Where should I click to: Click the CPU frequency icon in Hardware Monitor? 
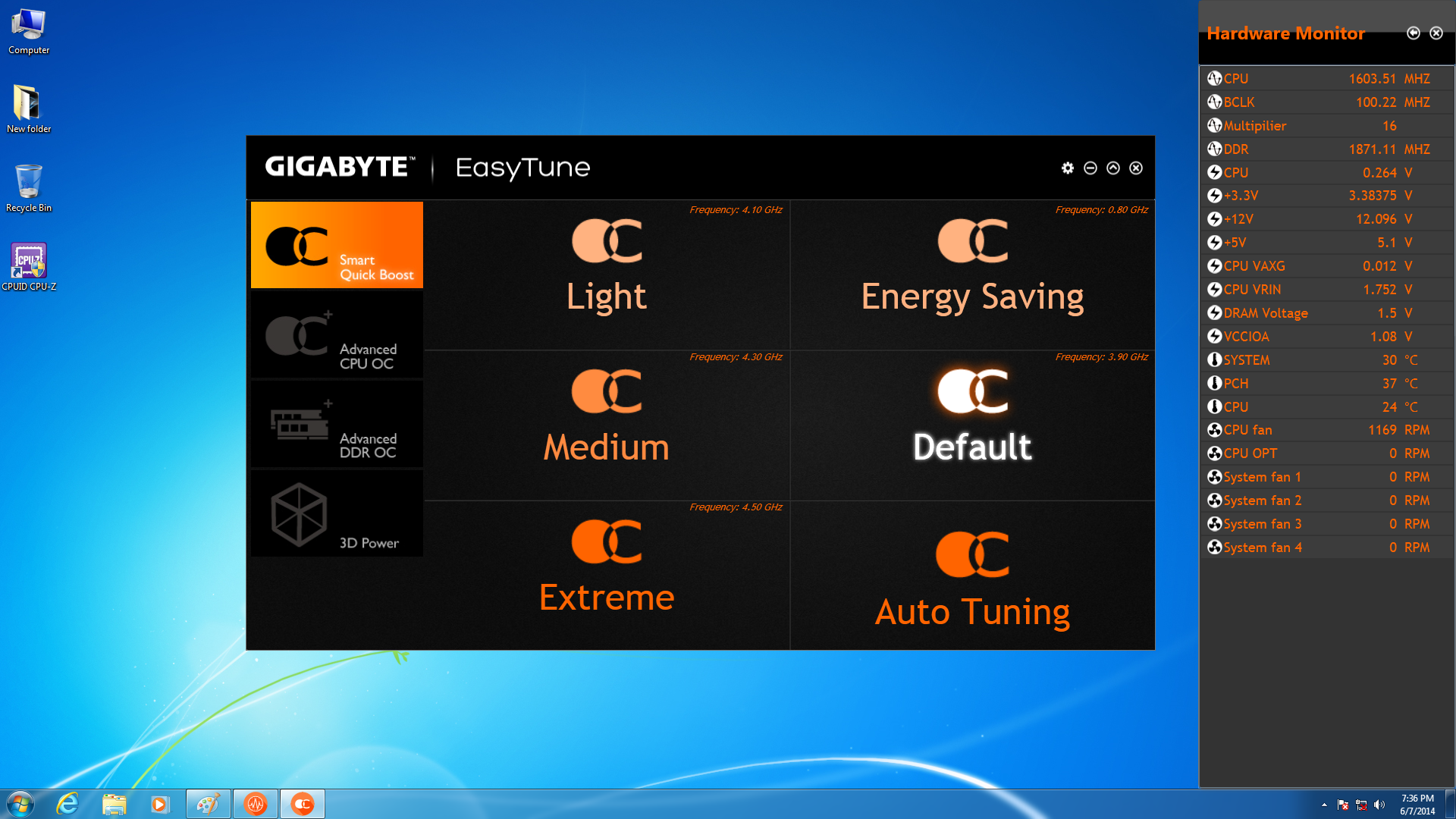click(1214, 78)
